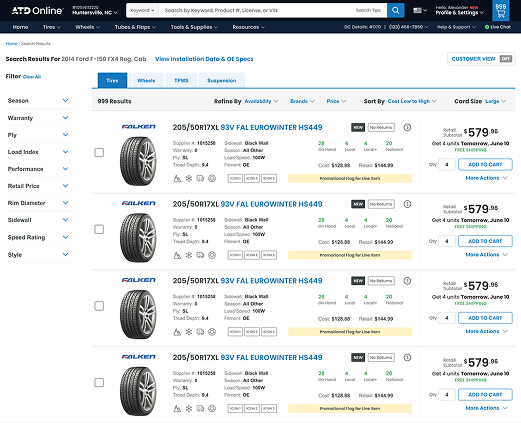Click the search keyword input field

[257, 10]
